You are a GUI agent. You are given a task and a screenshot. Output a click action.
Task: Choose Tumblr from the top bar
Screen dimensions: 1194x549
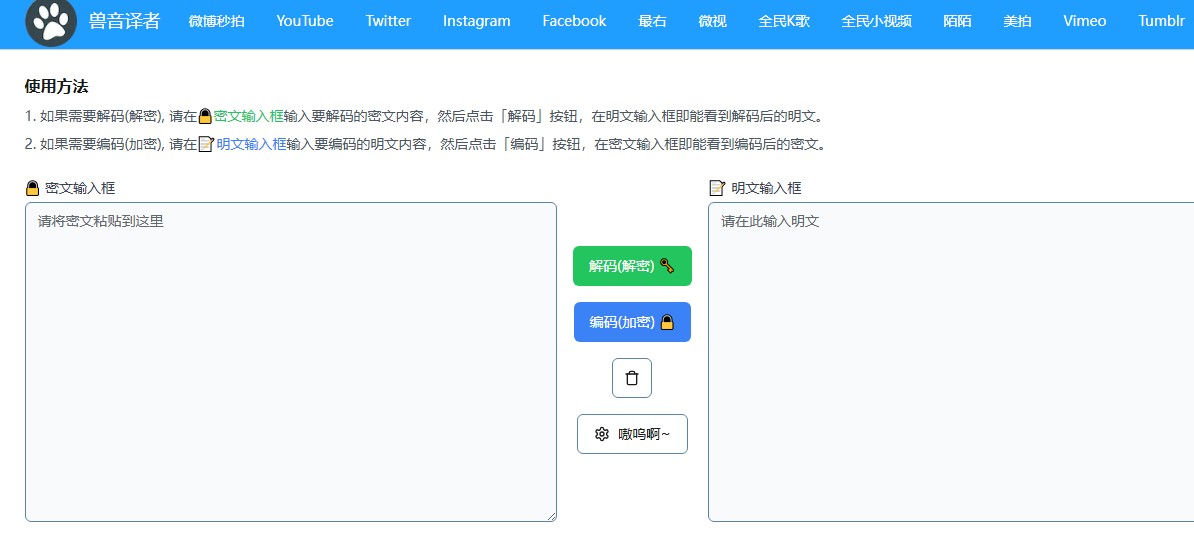(x=1161, y=21)
